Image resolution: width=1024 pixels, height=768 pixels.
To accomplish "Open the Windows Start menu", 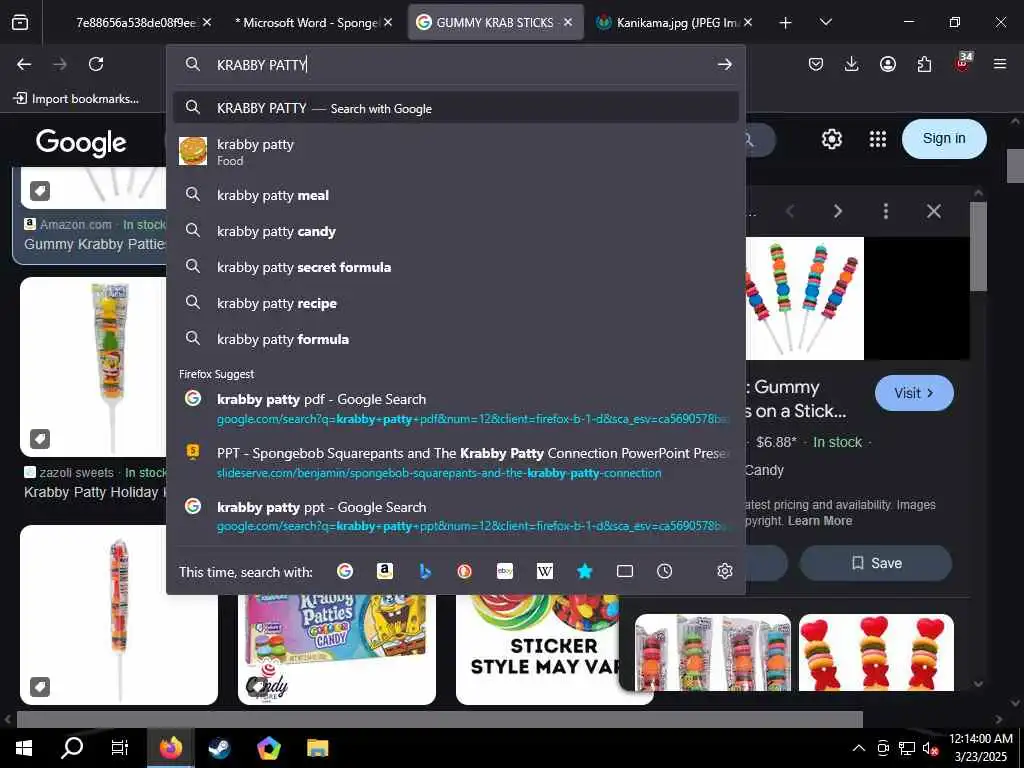I will click(x=24, y=748).
